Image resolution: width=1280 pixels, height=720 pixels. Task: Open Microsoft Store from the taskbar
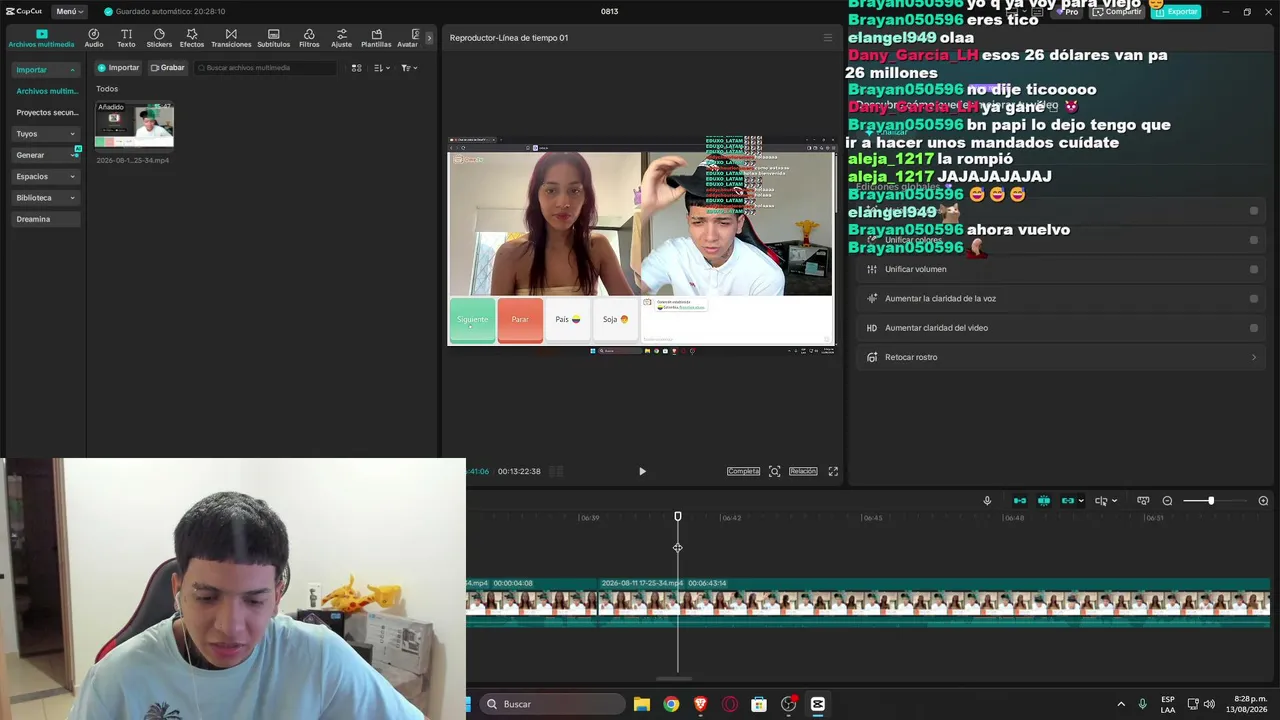pos(759,704)
